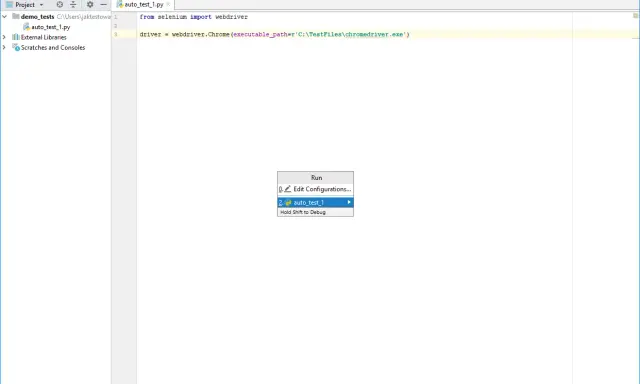Collapse the demo_tests project folder
This screenshot has width=640, height=384.
click(4, 17)
